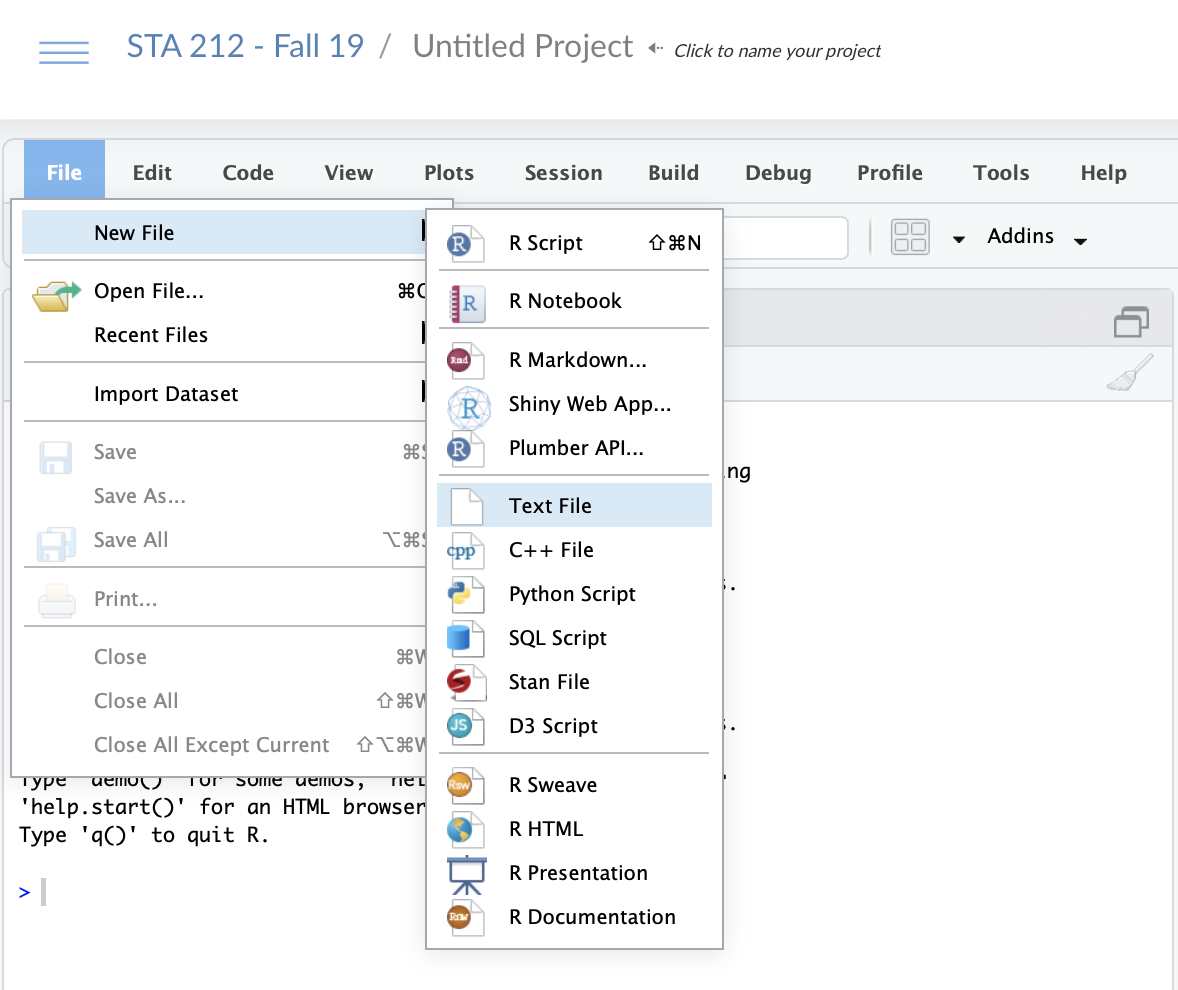Click the D3 Script JS icon
The image size is (1178, 990).
click(465, 726)
